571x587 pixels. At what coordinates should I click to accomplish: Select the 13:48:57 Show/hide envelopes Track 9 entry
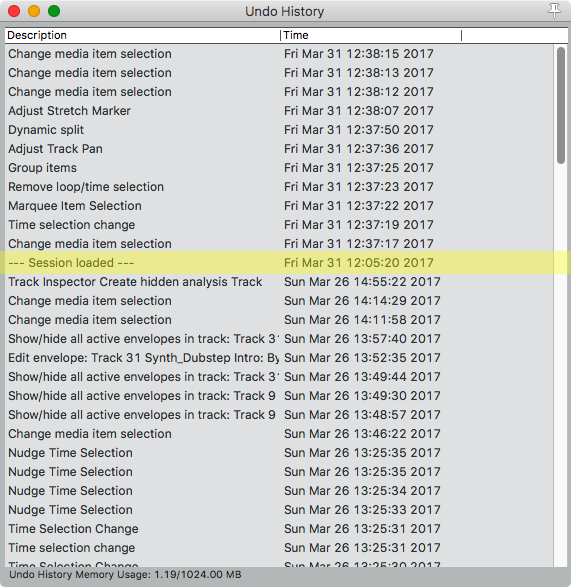coord(279,415)
